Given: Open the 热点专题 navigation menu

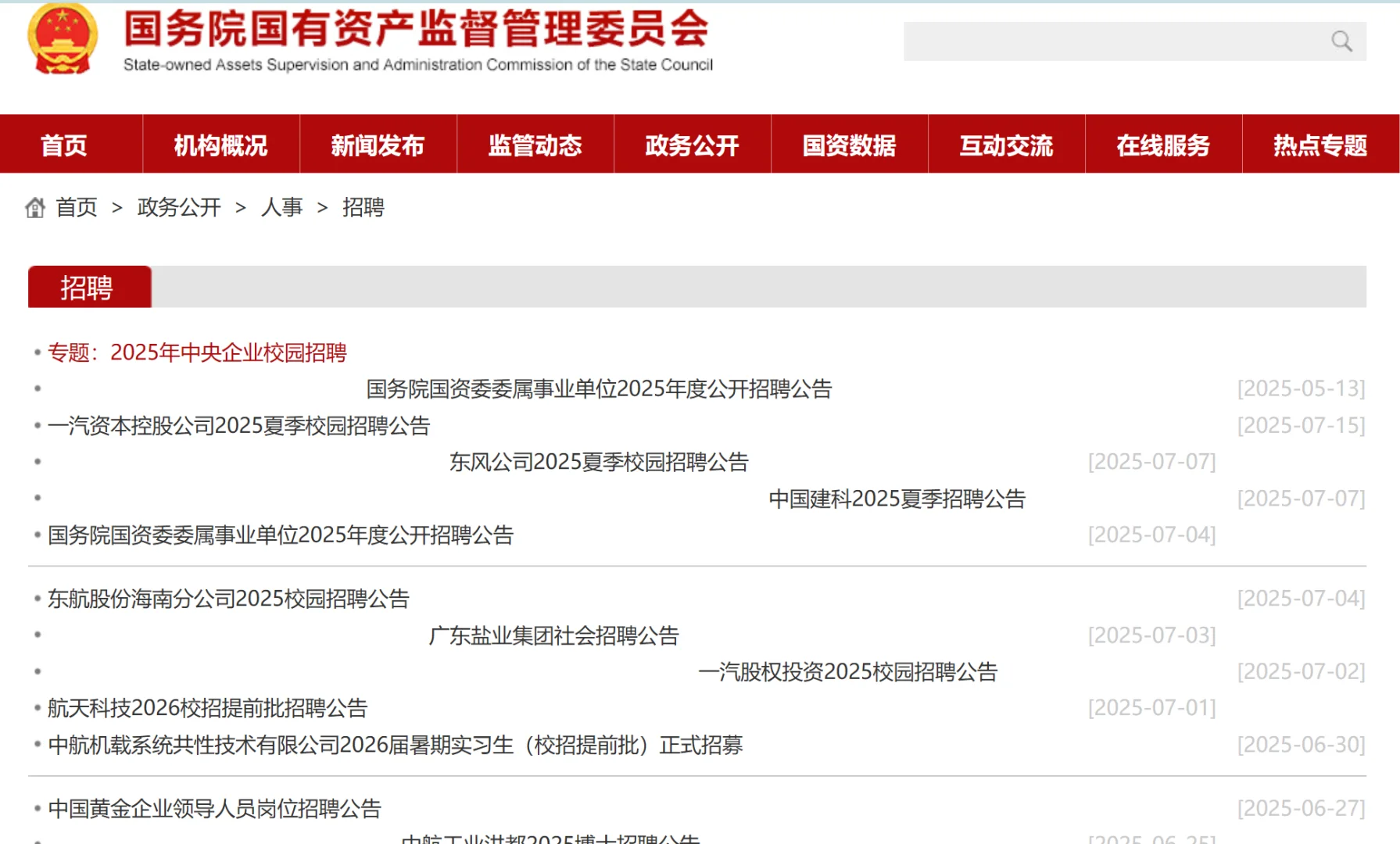Looking at the screenshot, I should coord(1321,145).
